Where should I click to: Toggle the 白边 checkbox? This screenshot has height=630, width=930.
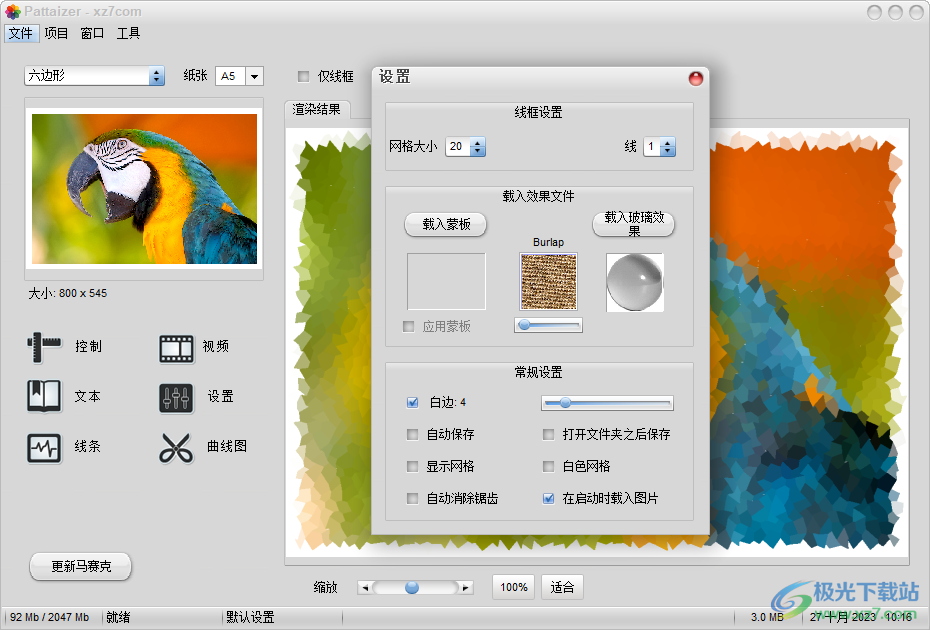click(x=412, y=403)
